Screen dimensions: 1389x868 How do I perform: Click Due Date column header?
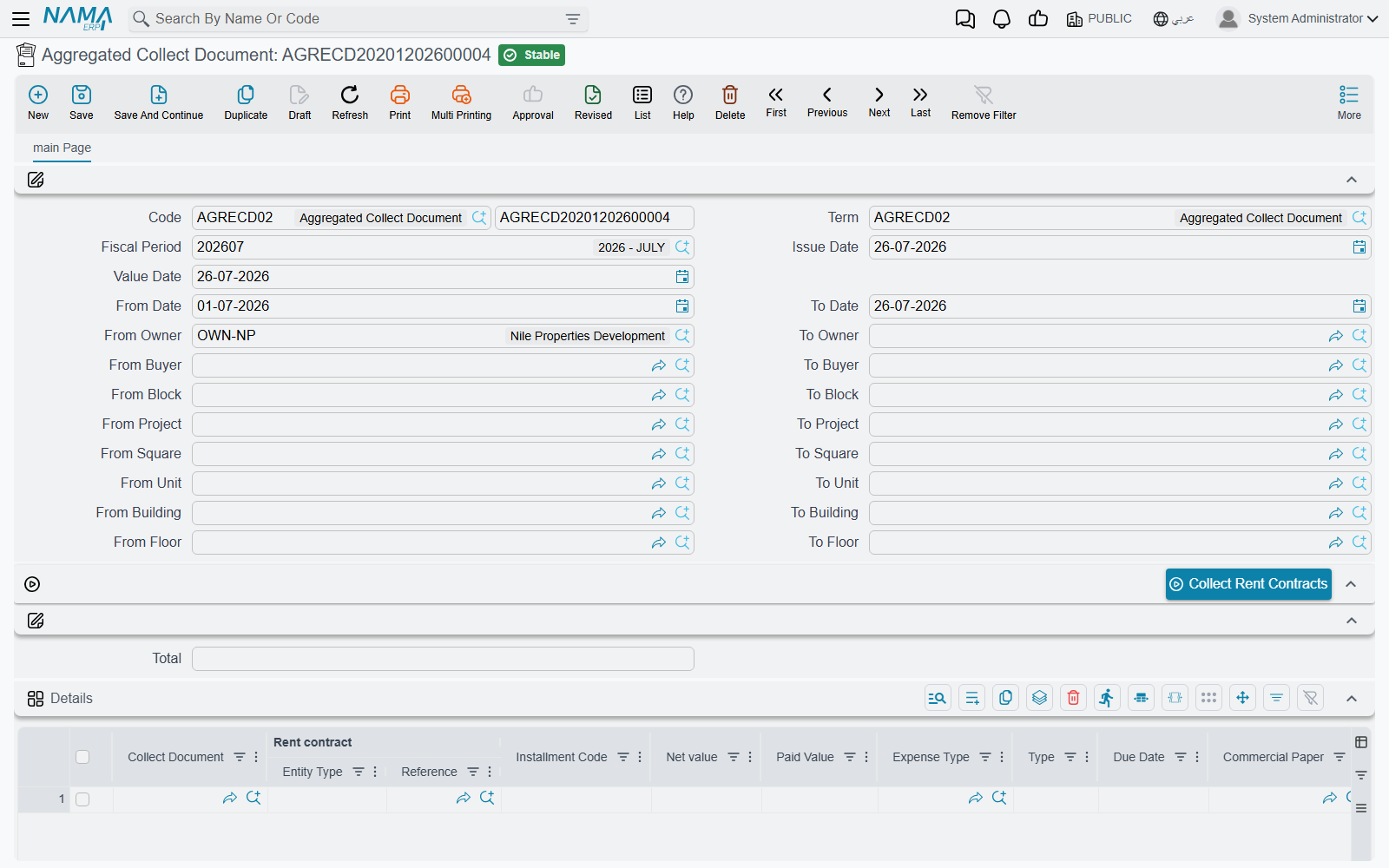click(1139, 757)
